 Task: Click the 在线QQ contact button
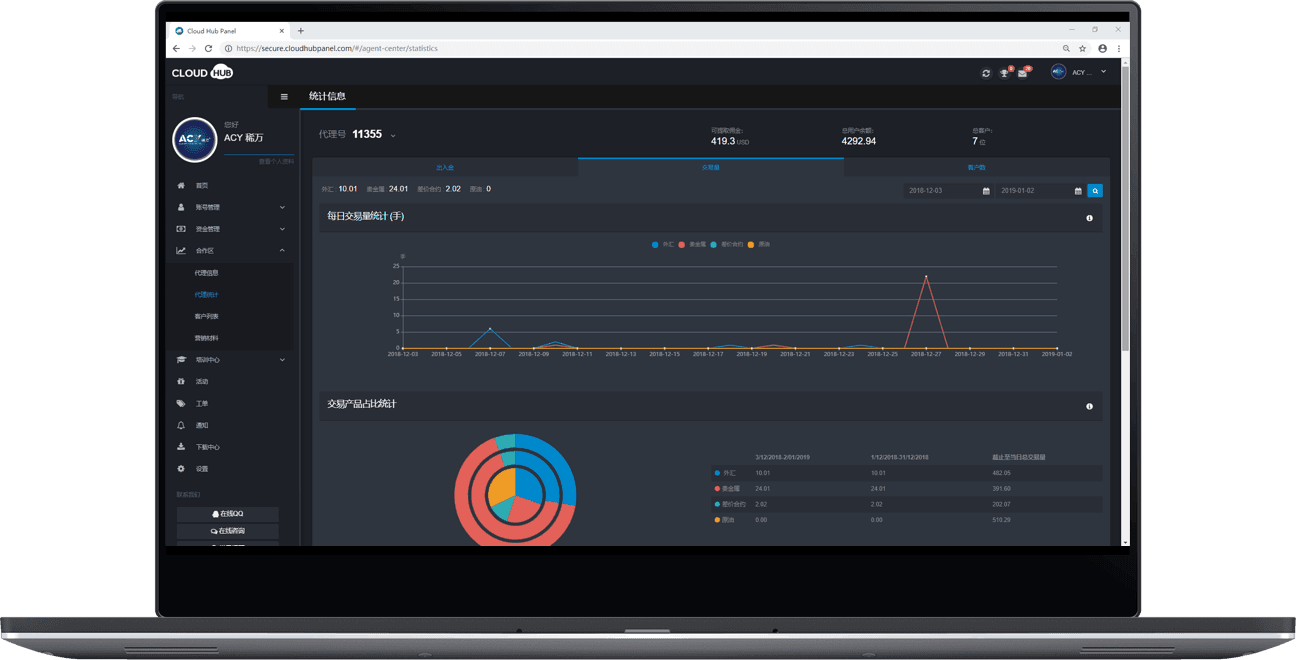[228, 514]
